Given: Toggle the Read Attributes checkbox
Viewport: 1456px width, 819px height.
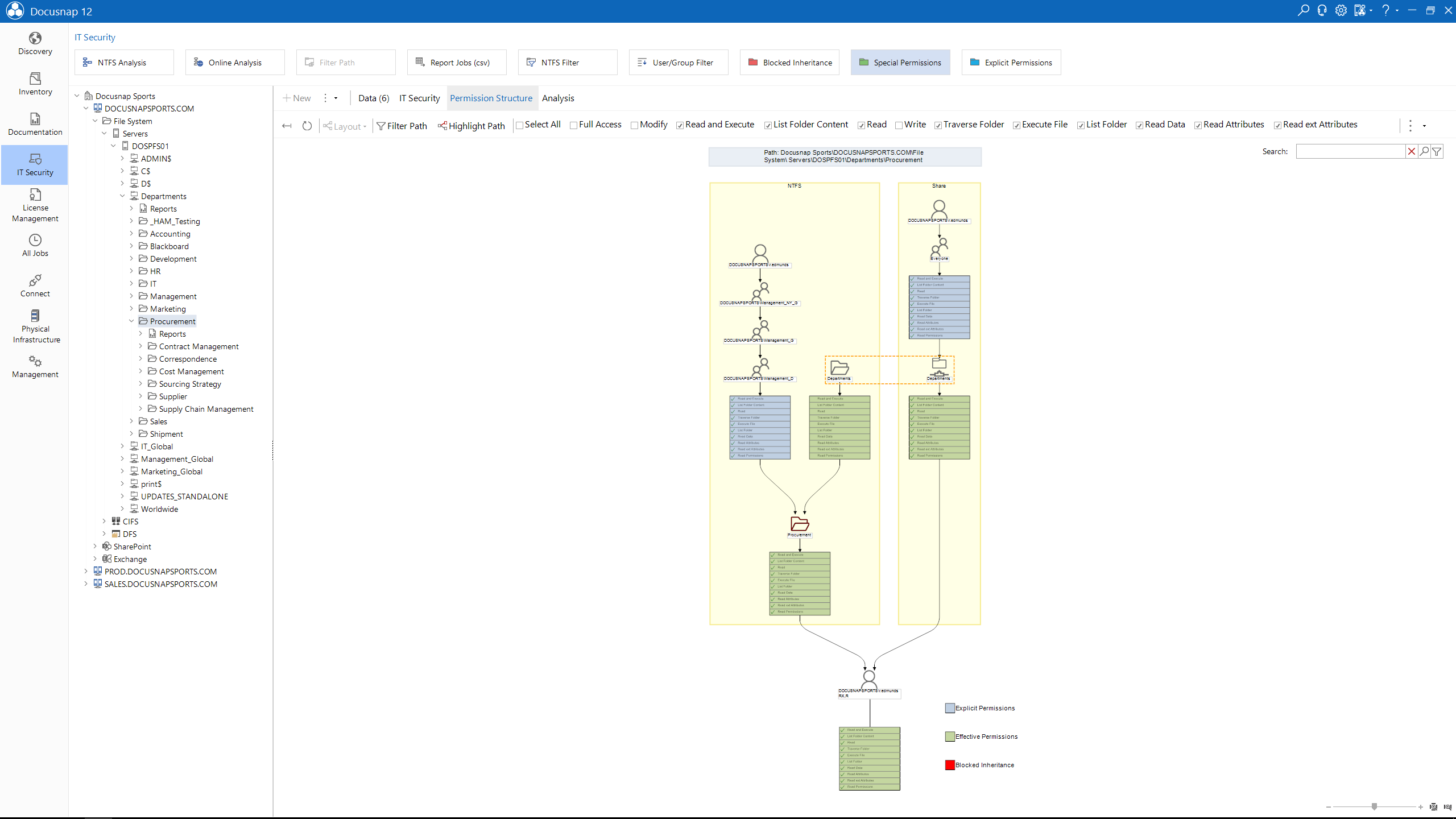Looking at the screenshot, I should tap(1198, 125).
